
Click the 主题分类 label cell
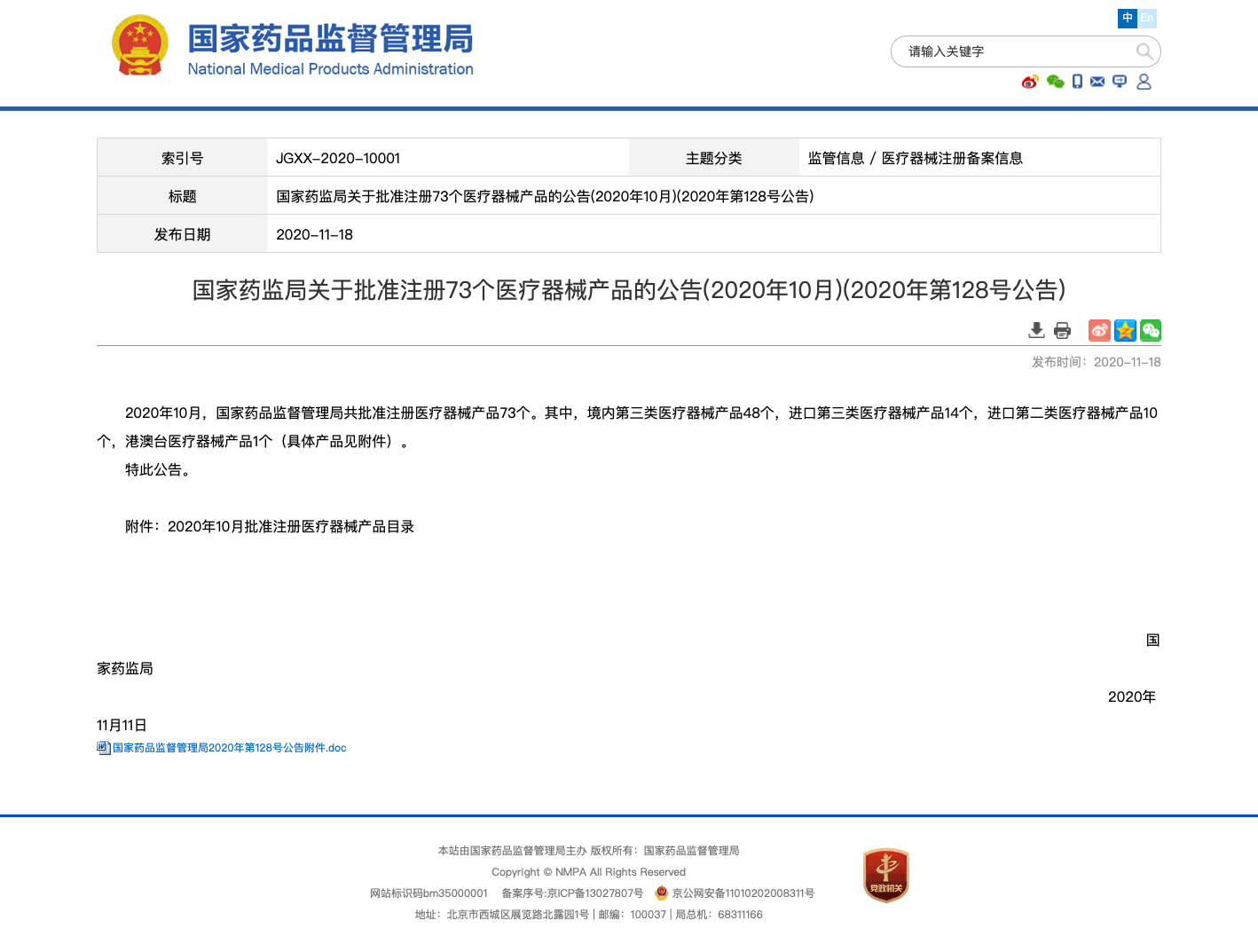coord(714,158)
